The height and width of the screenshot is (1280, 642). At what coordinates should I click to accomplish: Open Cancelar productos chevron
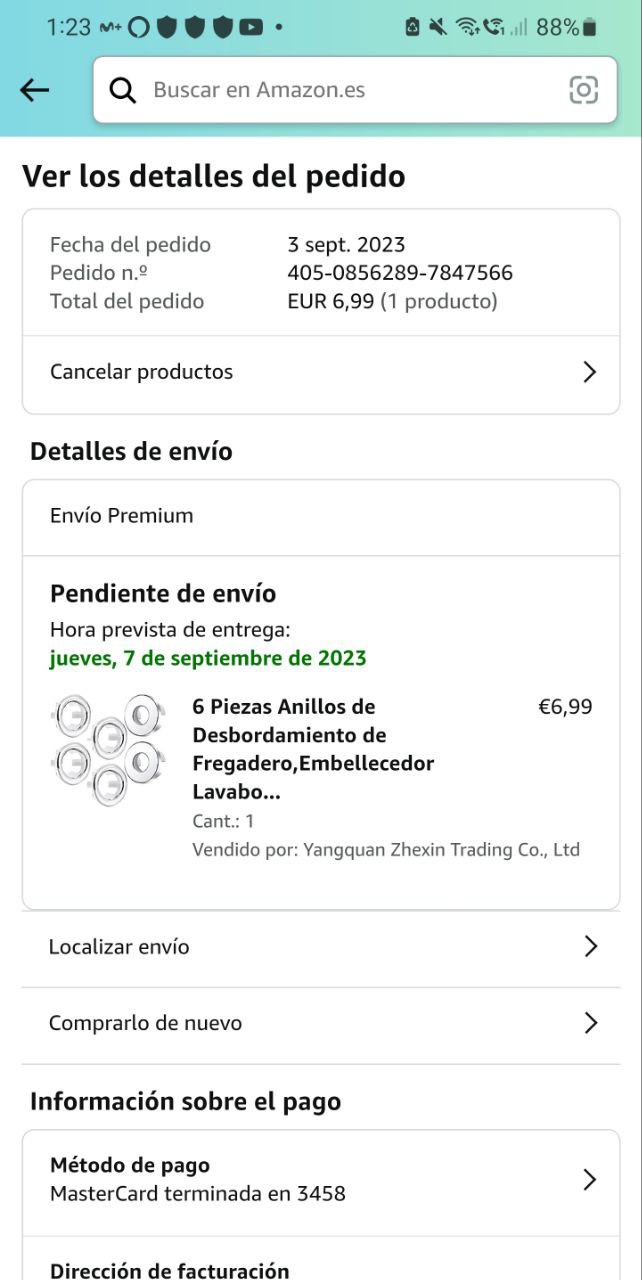point(589,372)
